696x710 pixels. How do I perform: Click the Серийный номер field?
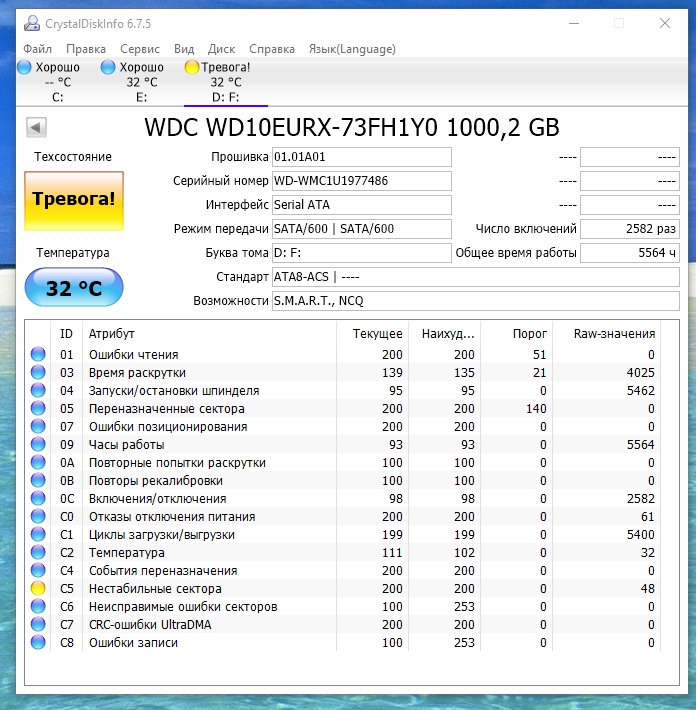(x=361, y=181)
